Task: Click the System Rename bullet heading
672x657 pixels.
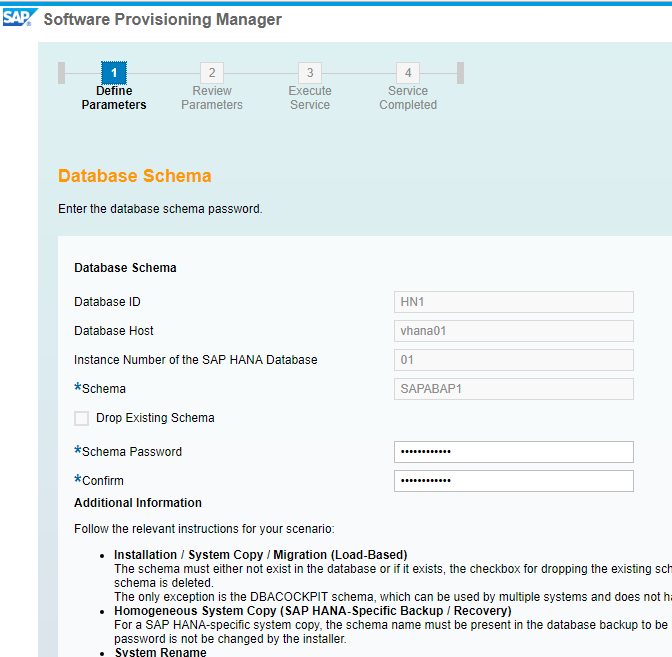Action: (x=160, y=652)
